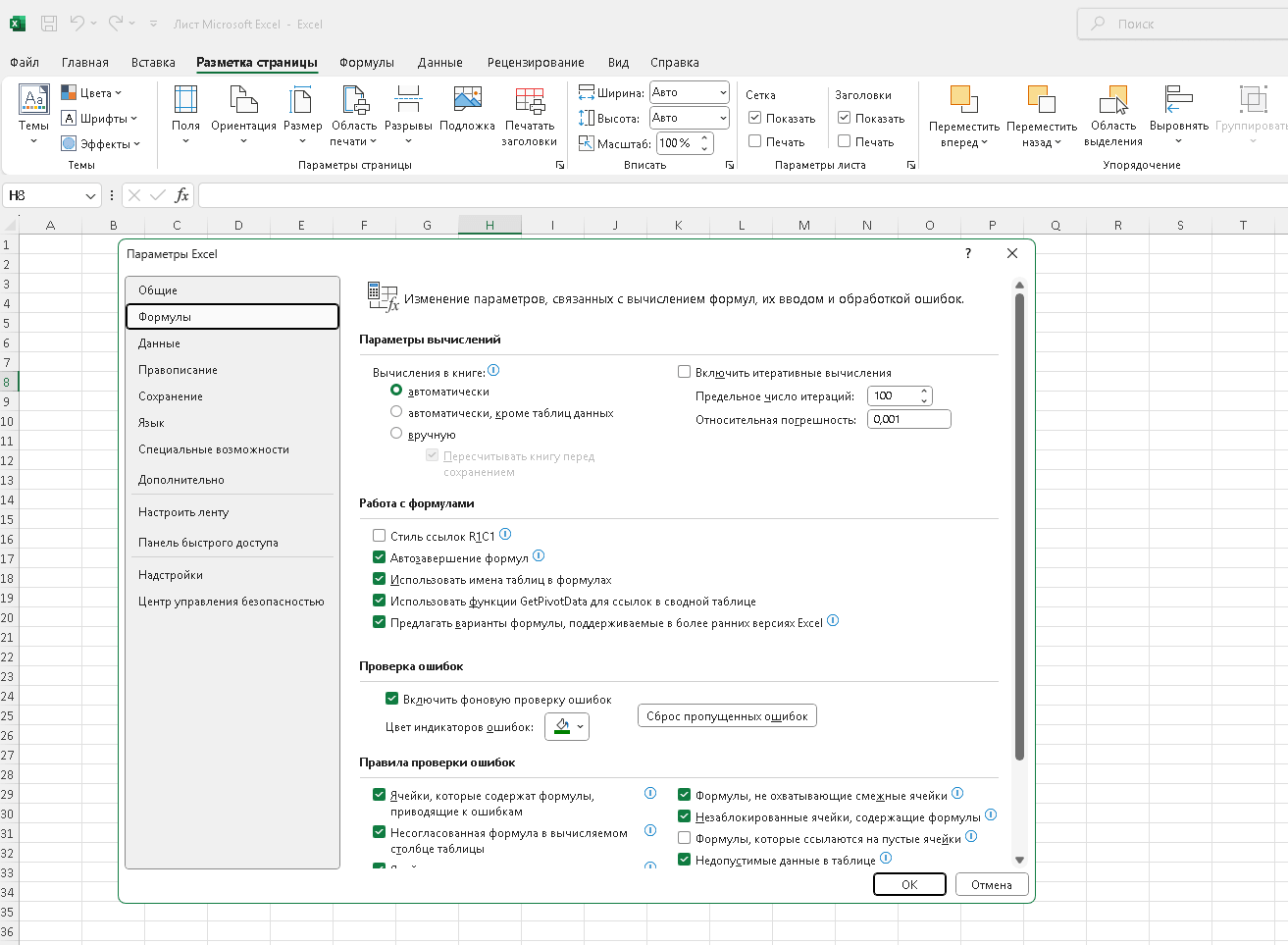Toggle gridlines Show (Показать) checkbox in Сетка
Viewport: 1288px width, 945px height.
(755, 118)
